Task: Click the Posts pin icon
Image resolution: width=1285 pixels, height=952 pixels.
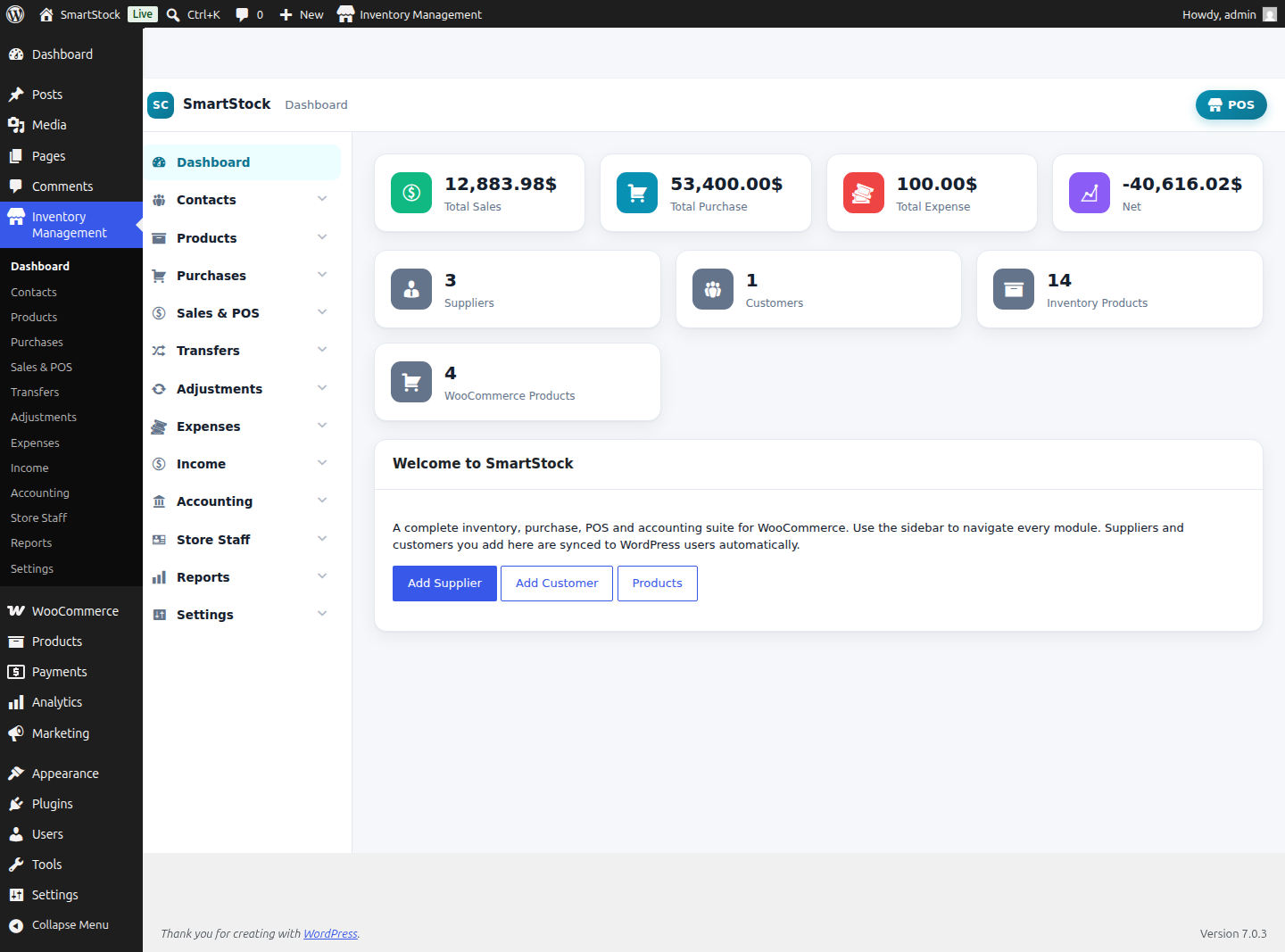Action: 16,95
